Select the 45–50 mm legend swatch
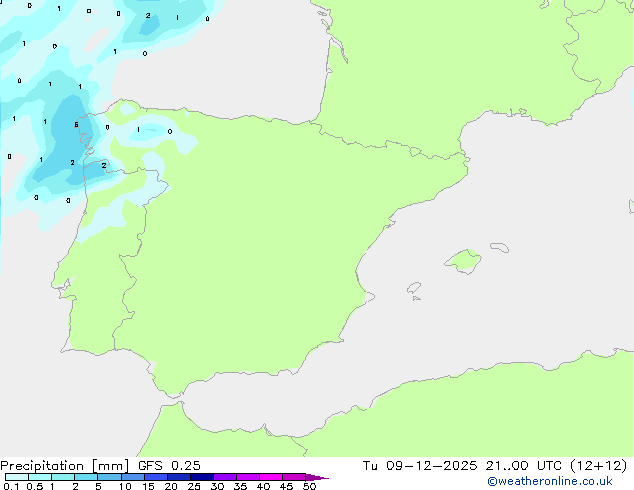 tap(294, 477)
